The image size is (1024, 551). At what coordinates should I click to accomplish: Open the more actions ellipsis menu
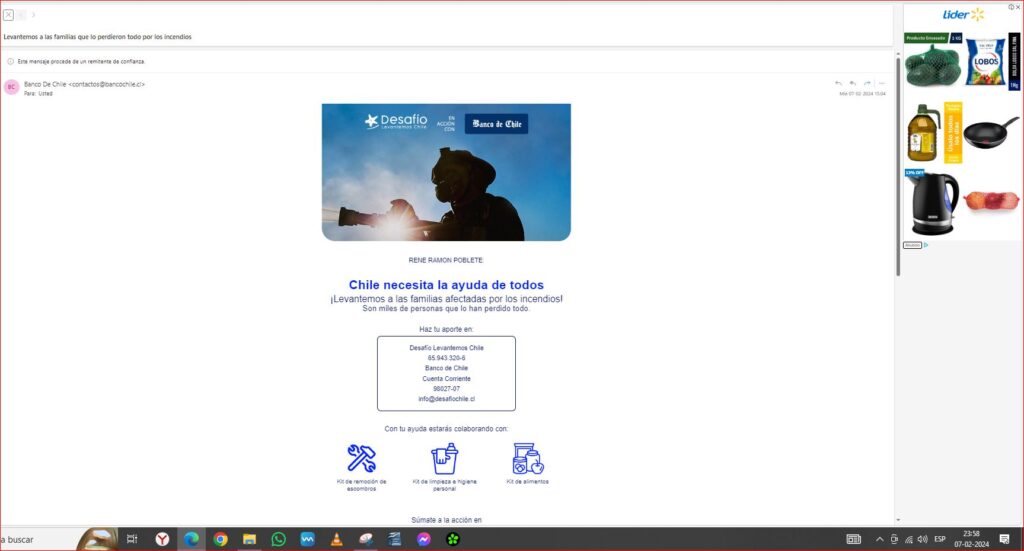[x=882, y=84]
